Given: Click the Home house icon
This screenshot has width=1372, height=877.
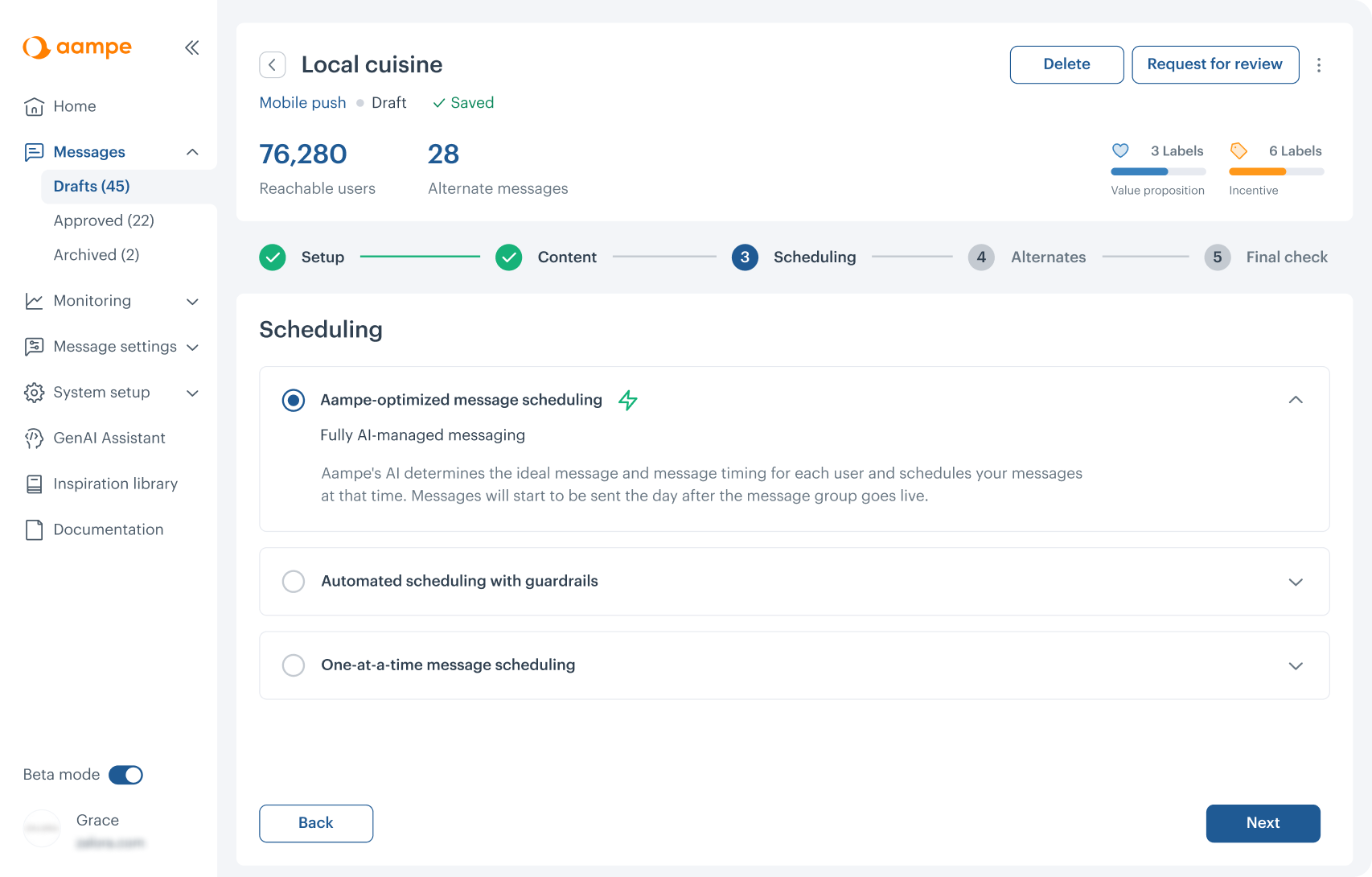Looking at the screenshot, I should [x=34, y=106].
